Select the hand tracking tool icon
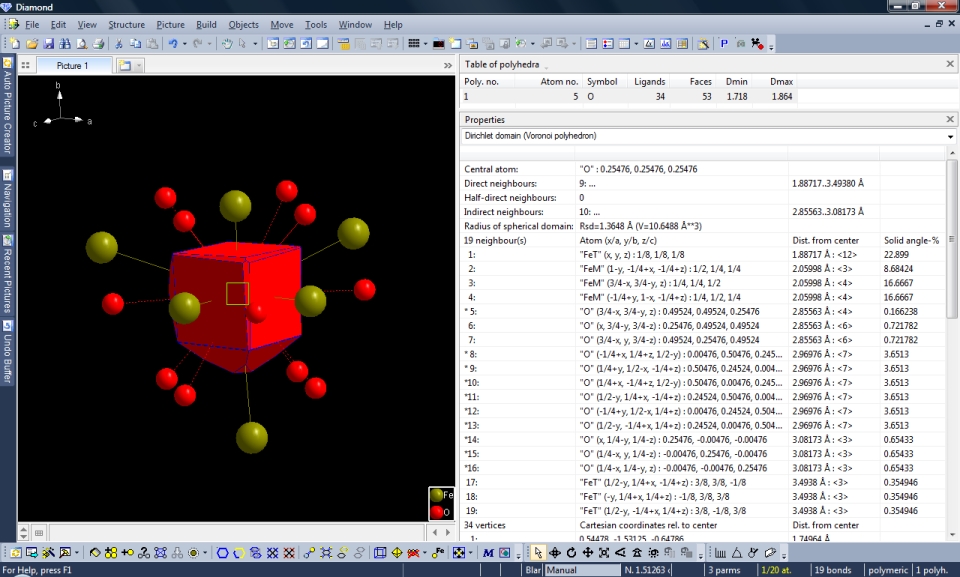 (x=227, y=44)
